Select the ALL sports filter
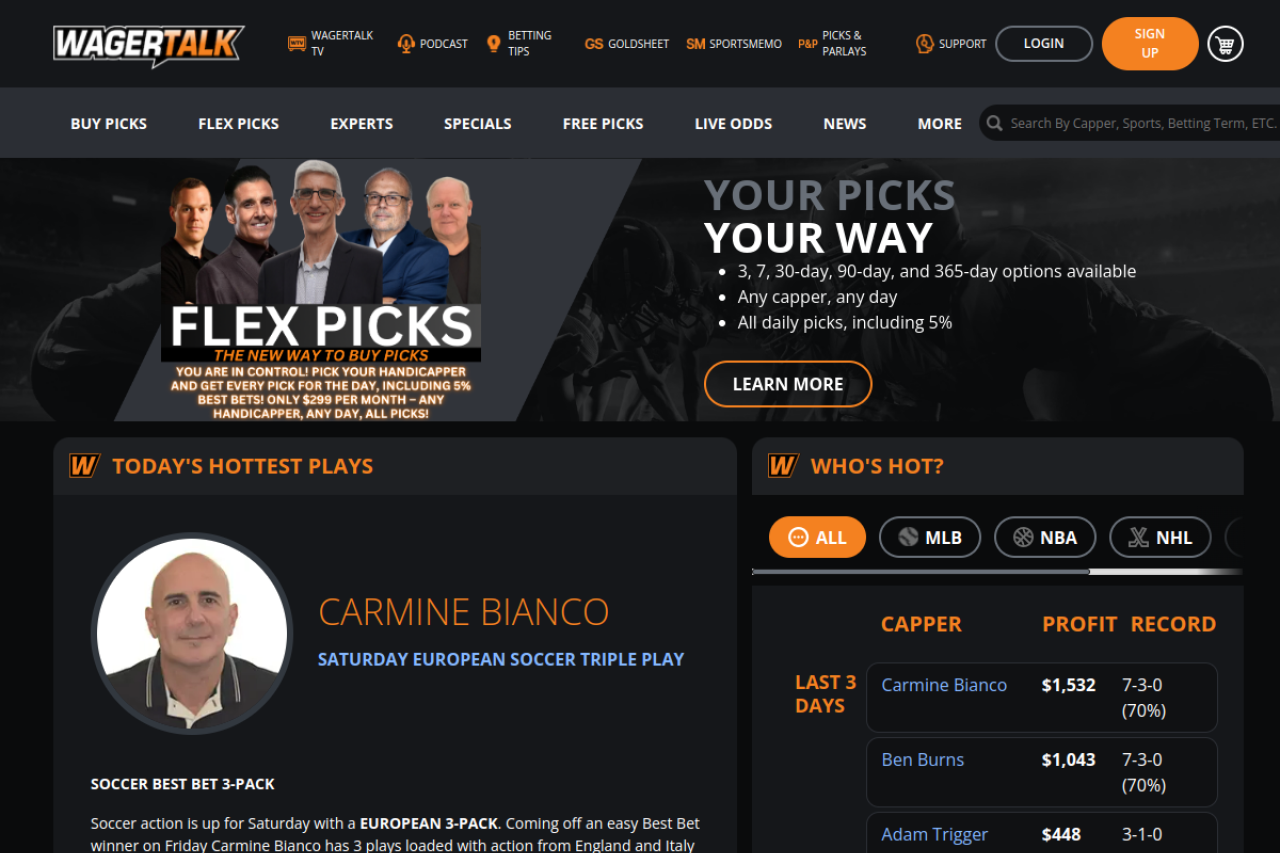 tap(817, 537)
